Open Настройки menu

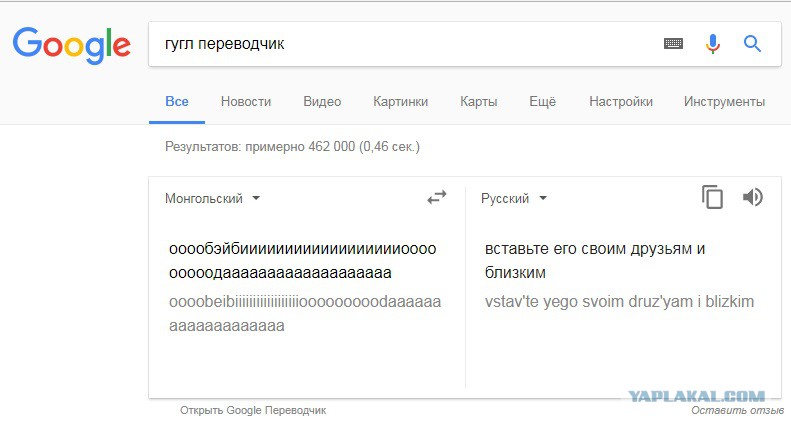click(620, 101)
